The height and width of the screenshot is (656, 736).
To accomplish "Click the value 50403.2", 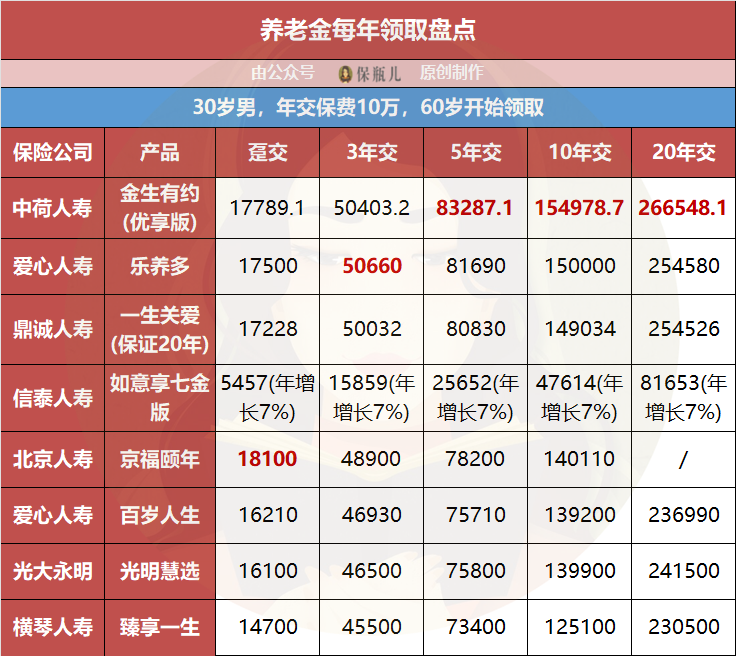I will point(372,208).
